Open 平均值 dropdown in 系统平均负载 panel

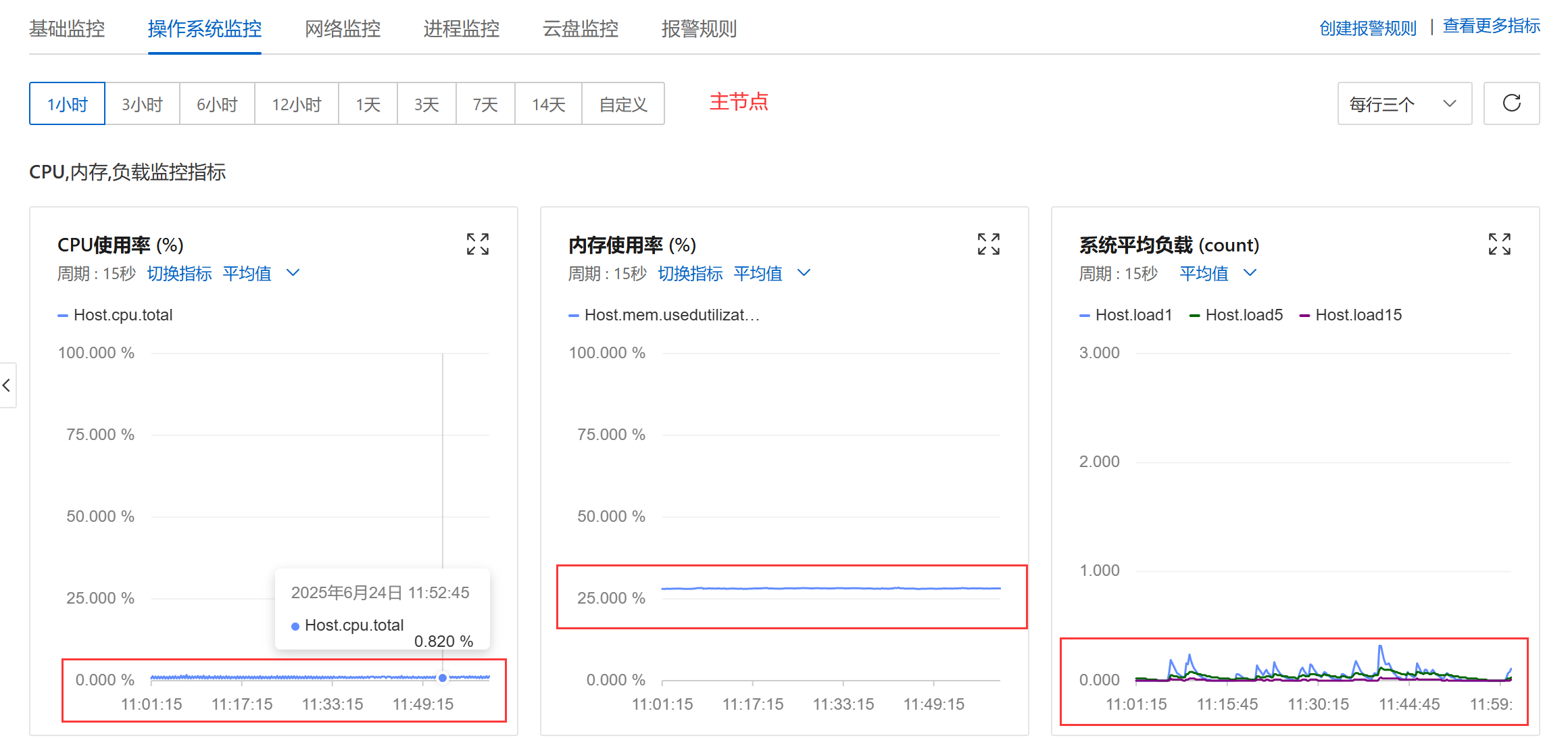1218,273
